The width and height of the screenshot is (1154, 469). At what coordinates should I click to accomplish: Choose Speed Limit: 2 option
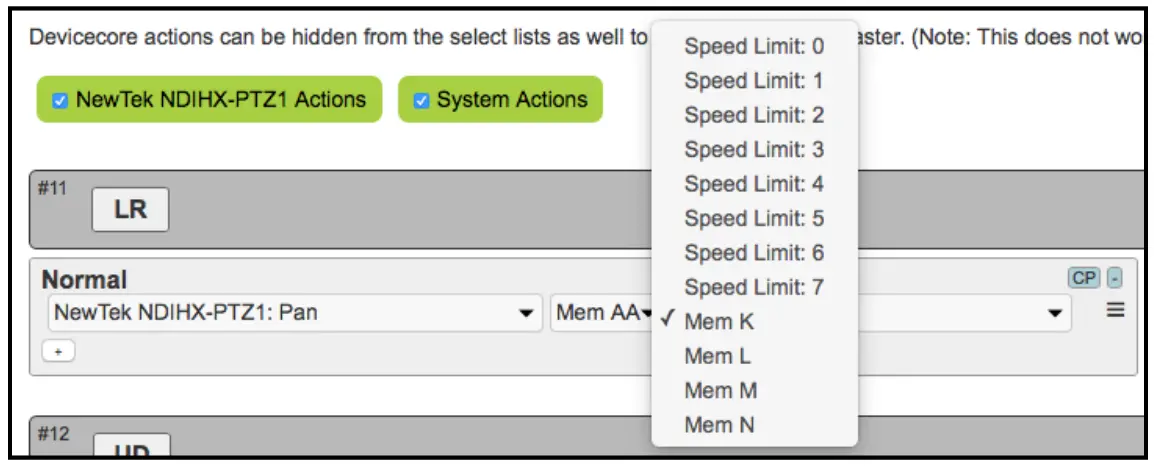(754, 115)
